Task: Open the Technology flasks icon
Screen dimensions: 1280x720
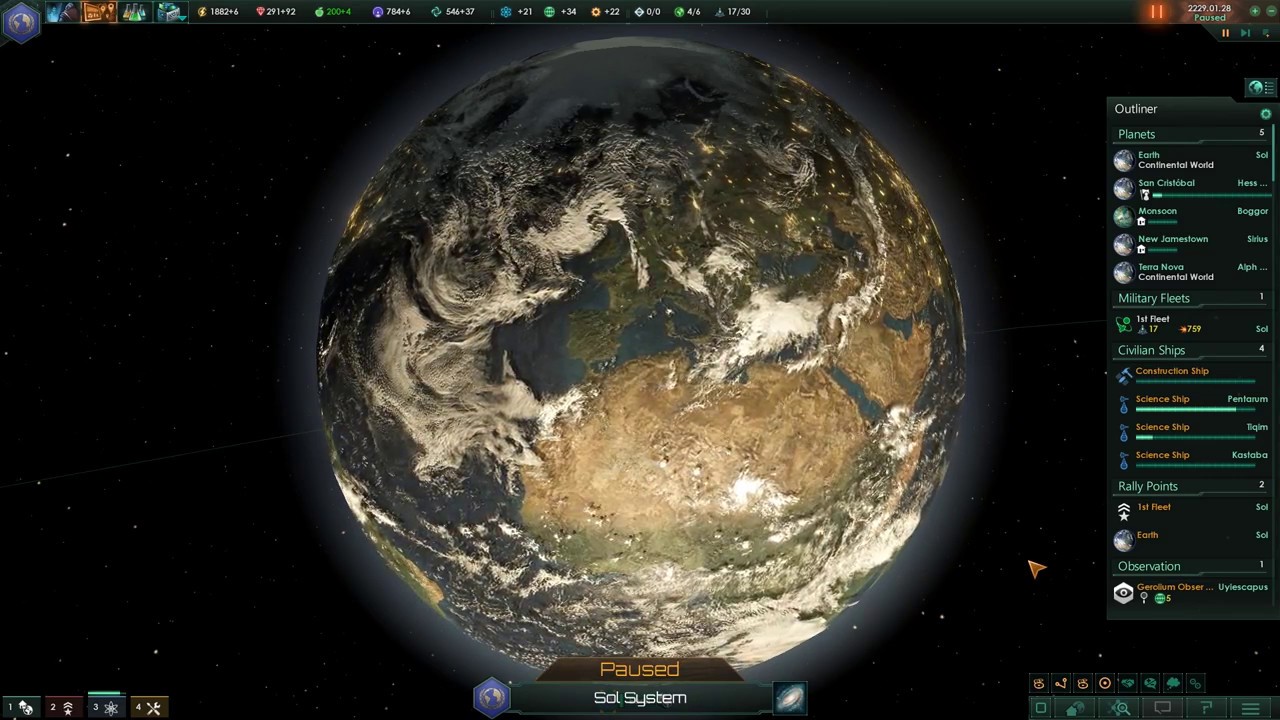Action: coord(133,12)
